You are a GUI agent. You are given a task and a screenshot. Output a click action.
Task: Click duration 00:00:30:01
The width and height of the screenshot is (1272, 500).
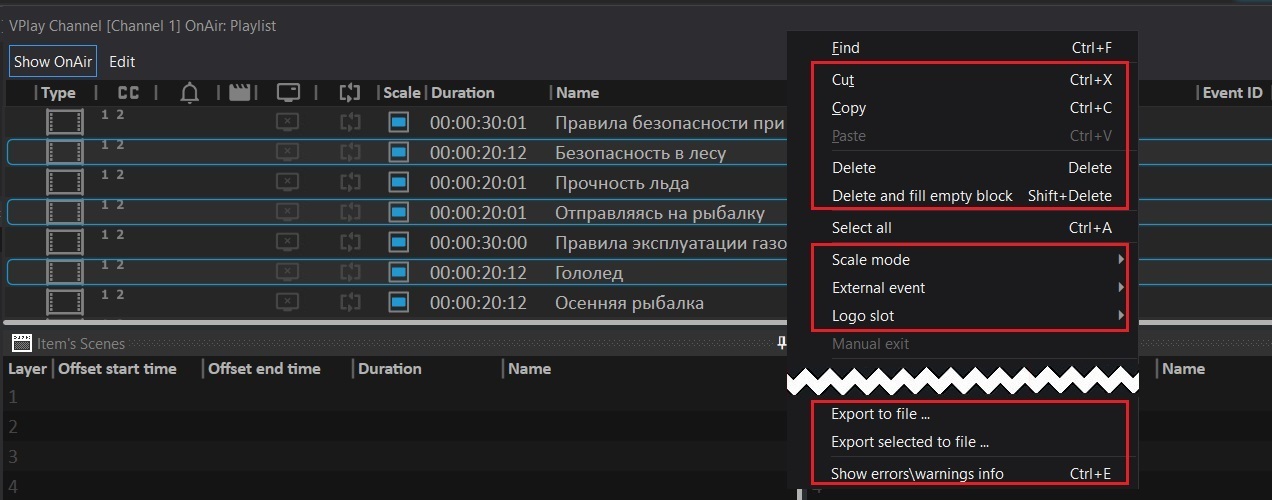[x=479, y=123]
